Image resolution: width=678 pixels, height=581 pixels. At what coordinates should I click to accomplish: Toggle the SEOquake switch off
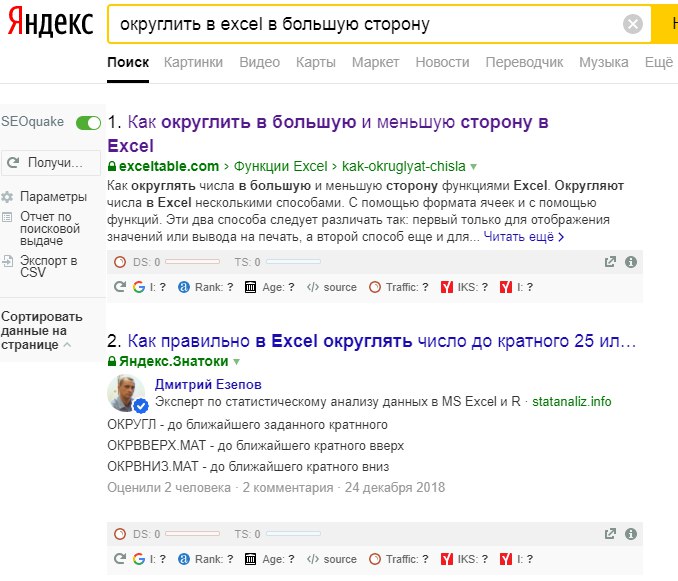coord(88,123)
